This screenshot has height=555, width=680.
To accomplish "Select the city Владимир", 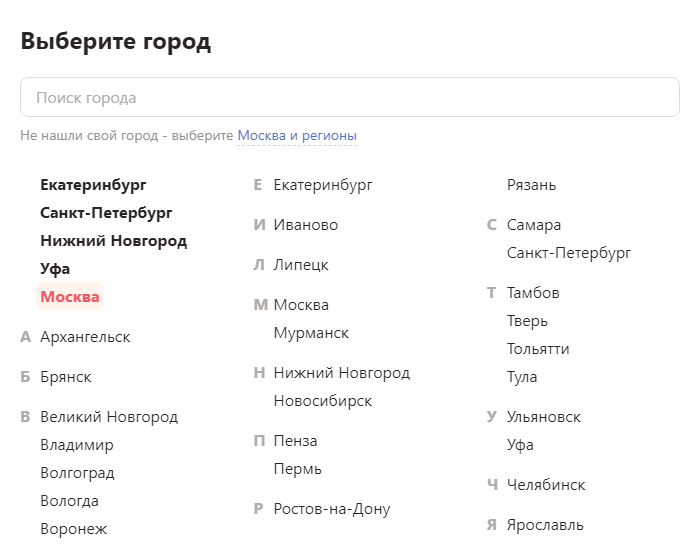I will pyautogui.click(x=77, y=445).
